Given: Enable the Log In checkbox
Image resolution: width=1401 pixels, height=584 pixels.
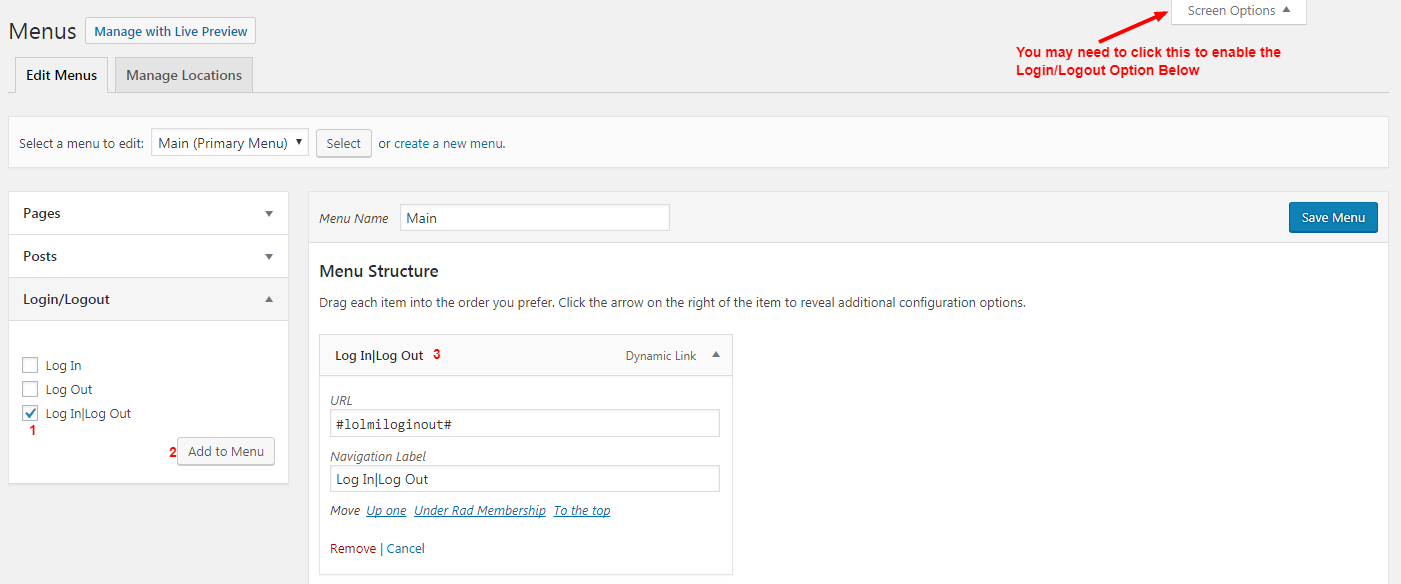Looking at the screenshot, I should click(x=30, y=366).
